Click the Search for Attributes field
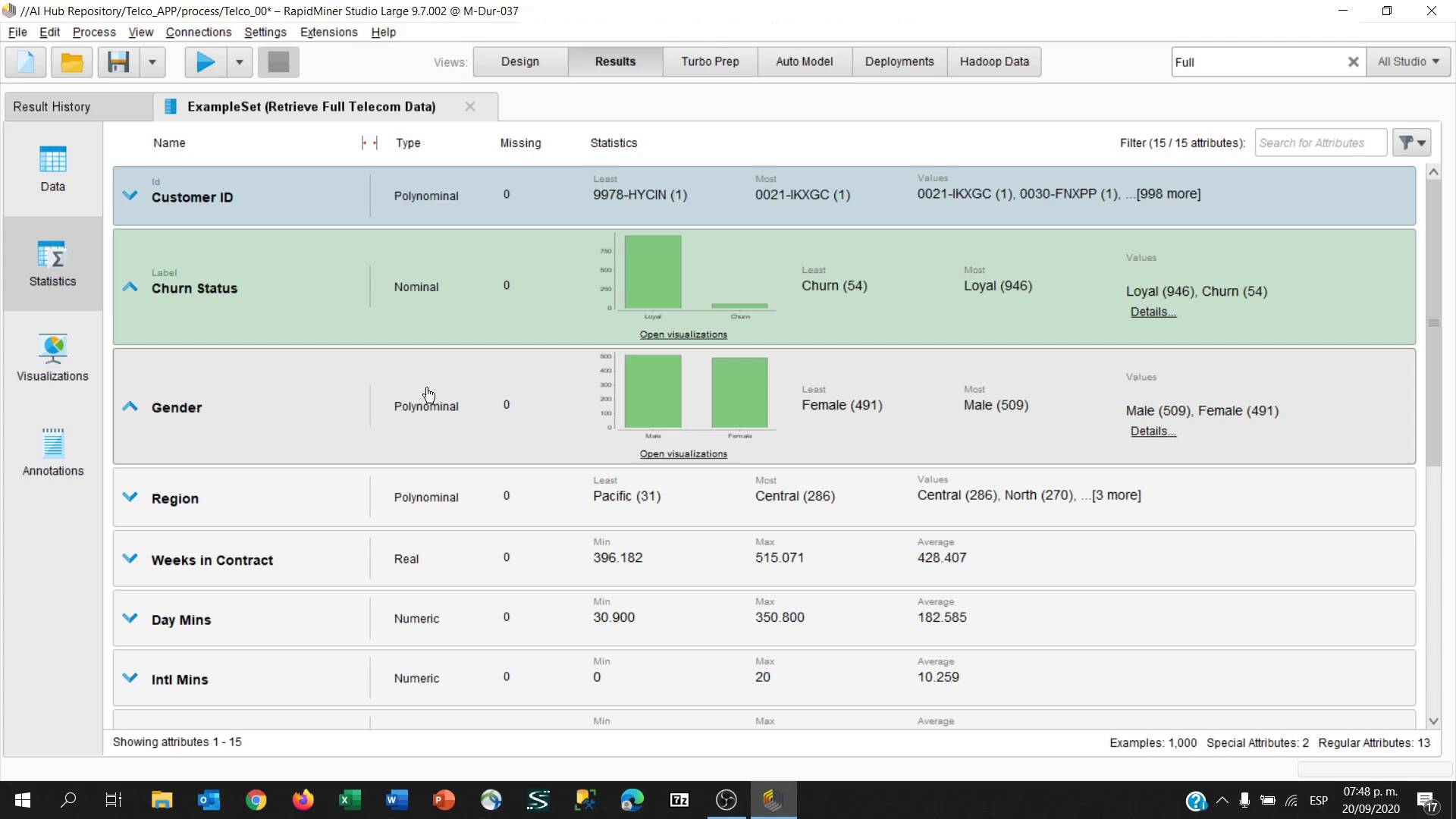Viewport: 1456px width, 819px height. click(x=1319, y=143)
